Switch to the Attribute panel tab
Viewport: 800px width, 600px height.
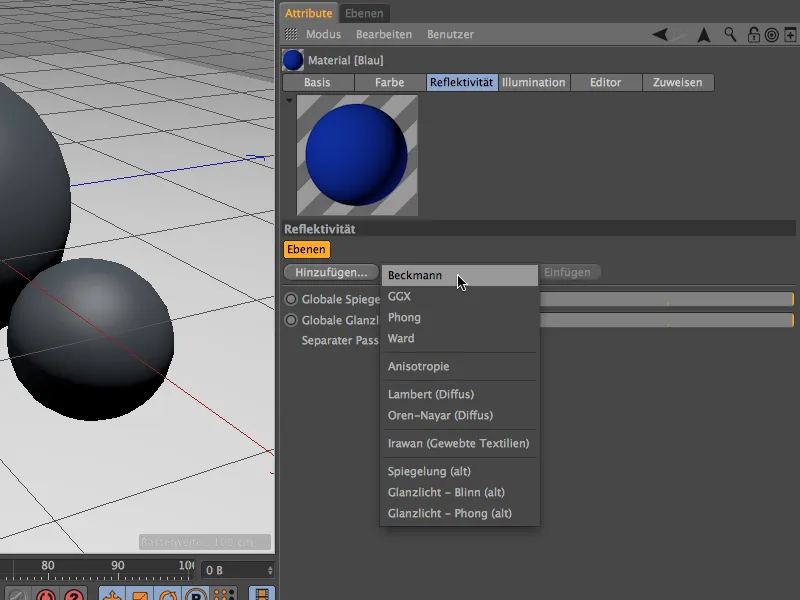[308, 13]
